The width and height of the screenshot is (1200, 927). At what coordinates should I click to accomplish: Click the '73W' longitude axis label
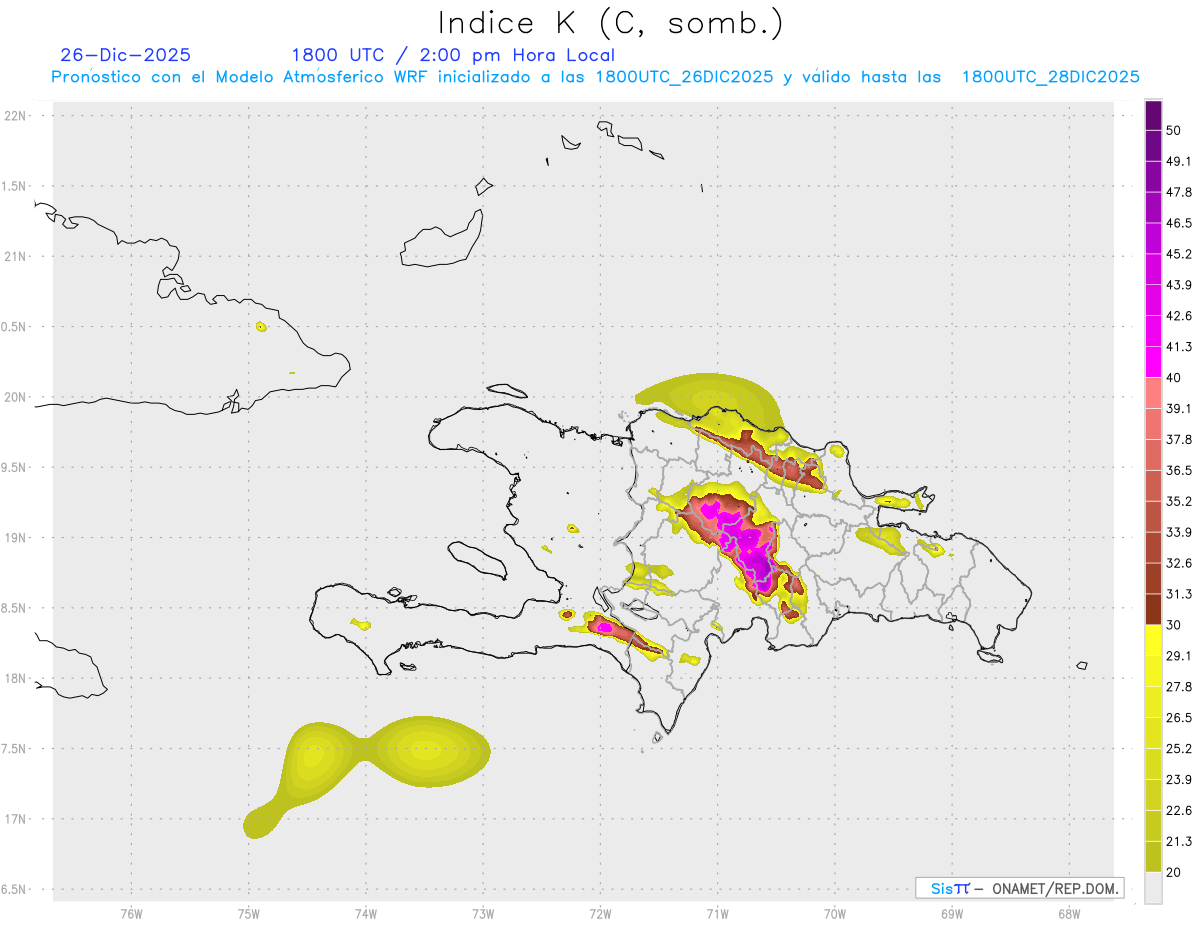coord(483,914)
